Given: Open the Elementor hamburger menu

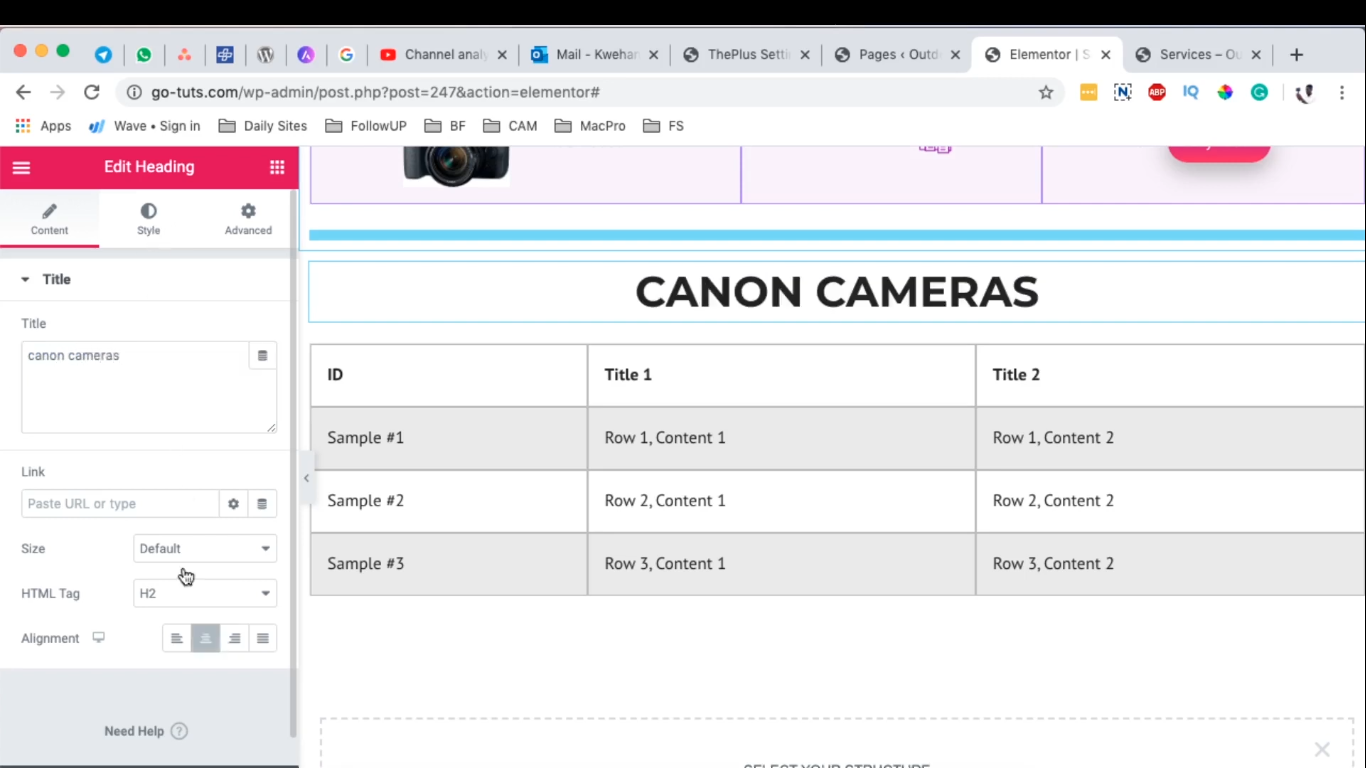Looking at the screenshot, I should [x=21, y=167].
